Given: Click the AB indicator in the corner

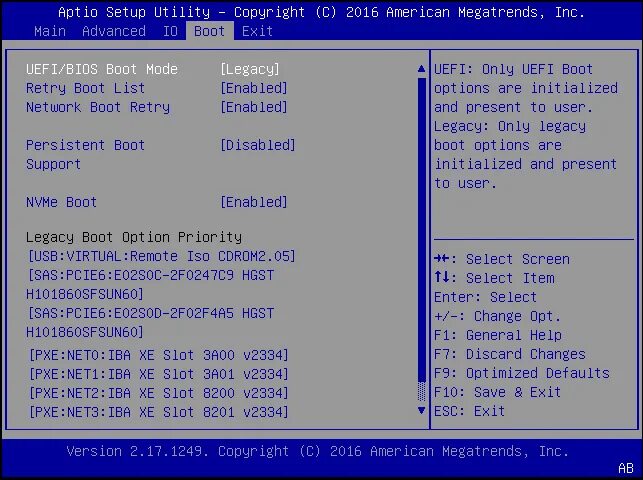Looking at the screenshot, I should pyautogui.click(x=626, y=468).
